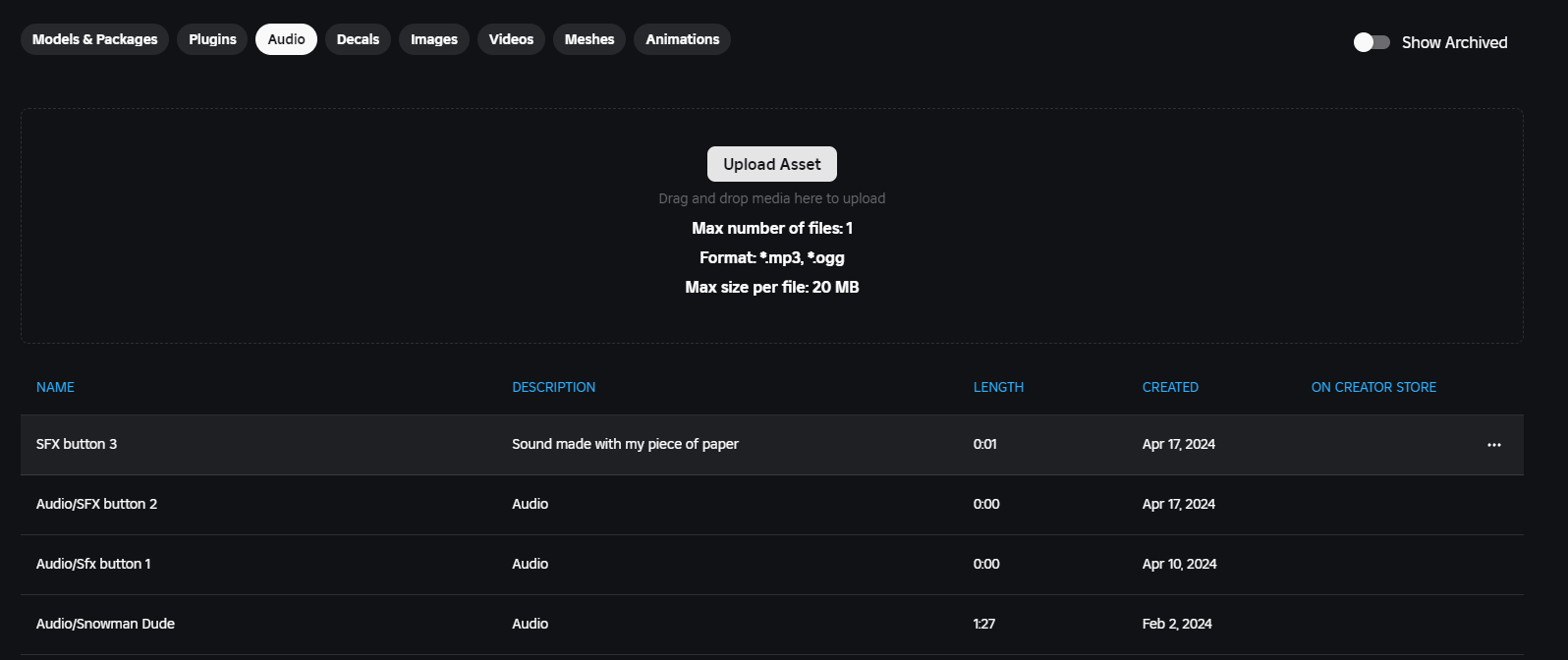
Task: Click the Feb 2, 2024 created date
Action: point(1177,624)
